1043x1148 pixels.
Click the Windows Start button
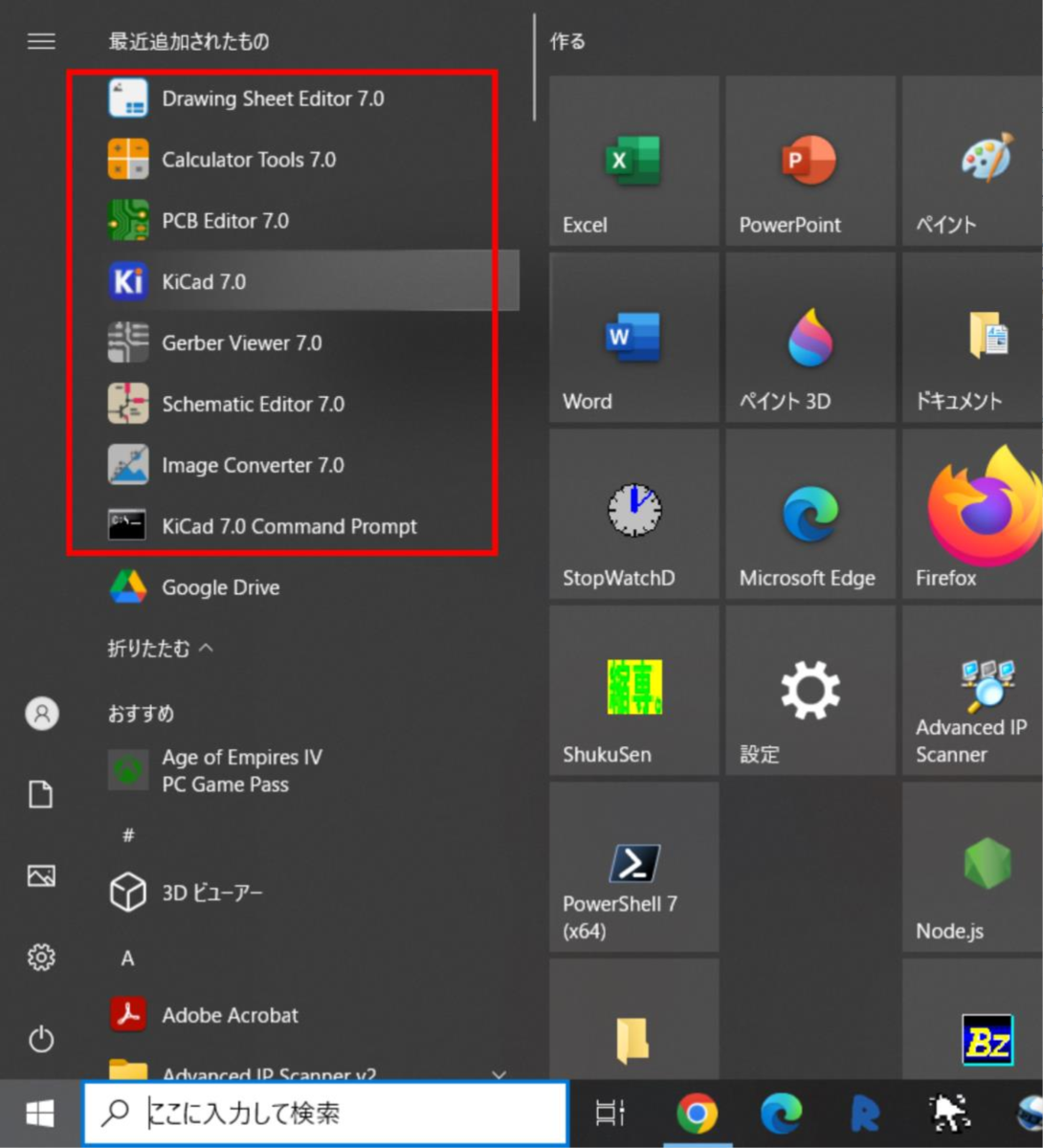tap(40, 1114)
